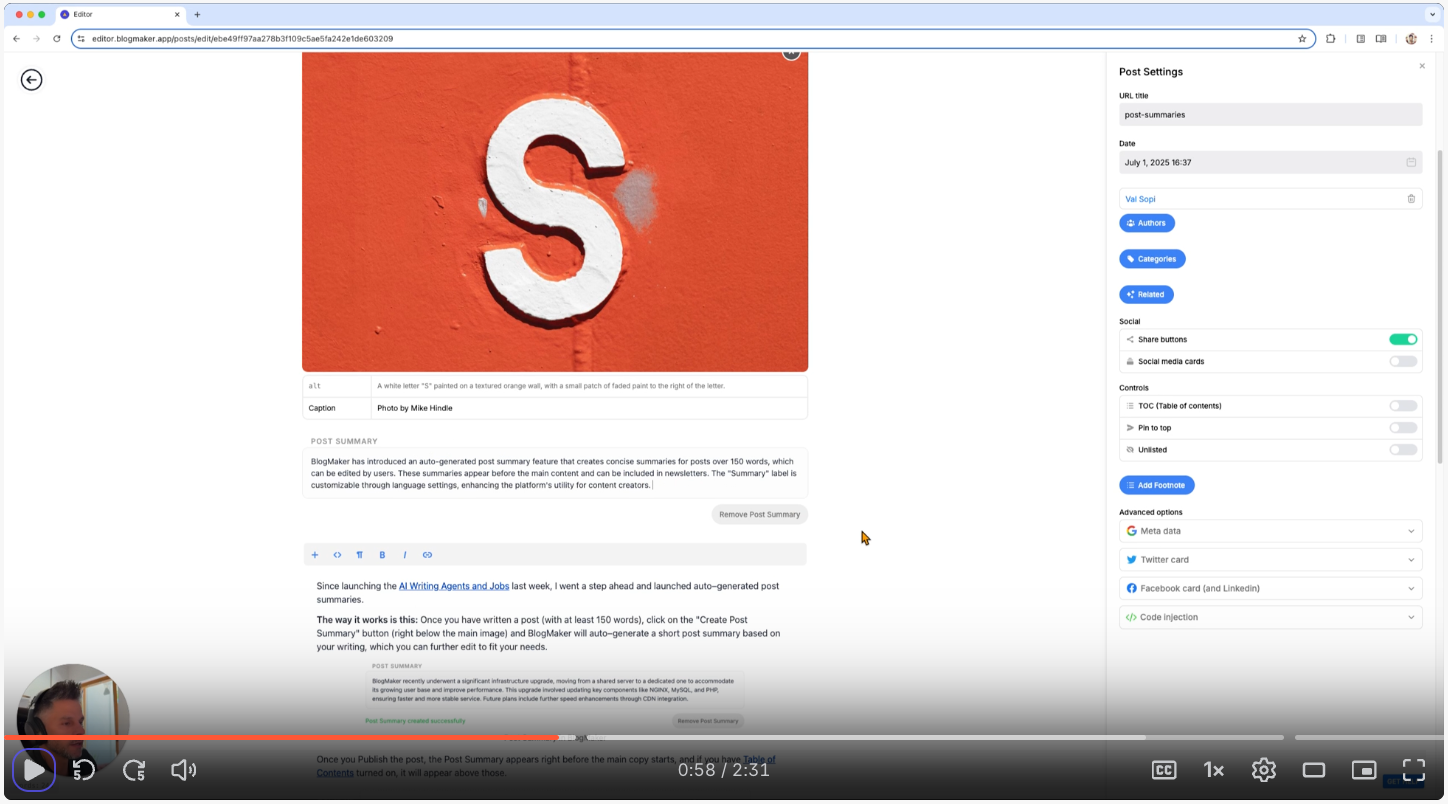Enable Pin to top toggle
Image resolution: width=1448 pixels, height=804 pixels.
pyautogui.click(x=1403, y=428)
